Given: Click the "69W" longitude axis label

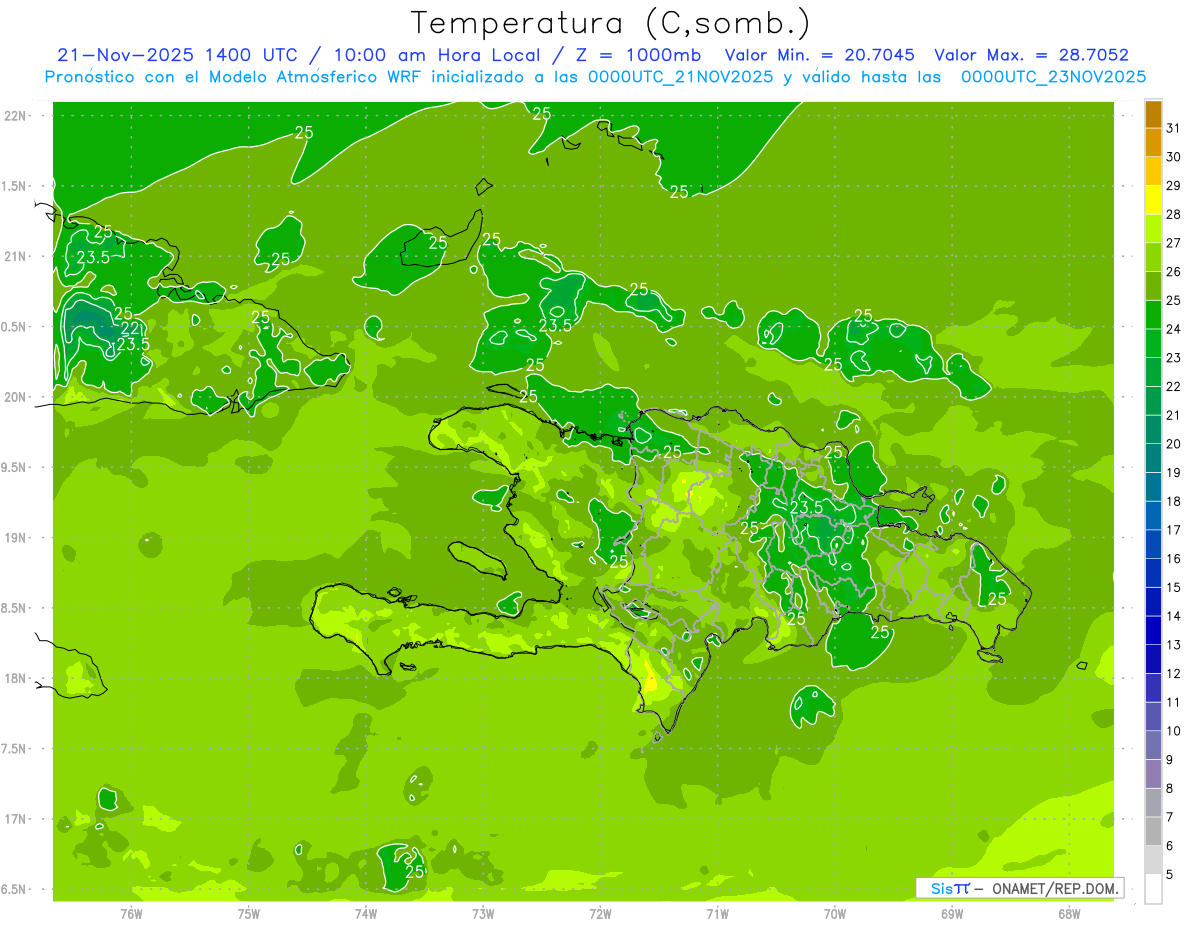Looking at the screenshot, I should [952, 914].
